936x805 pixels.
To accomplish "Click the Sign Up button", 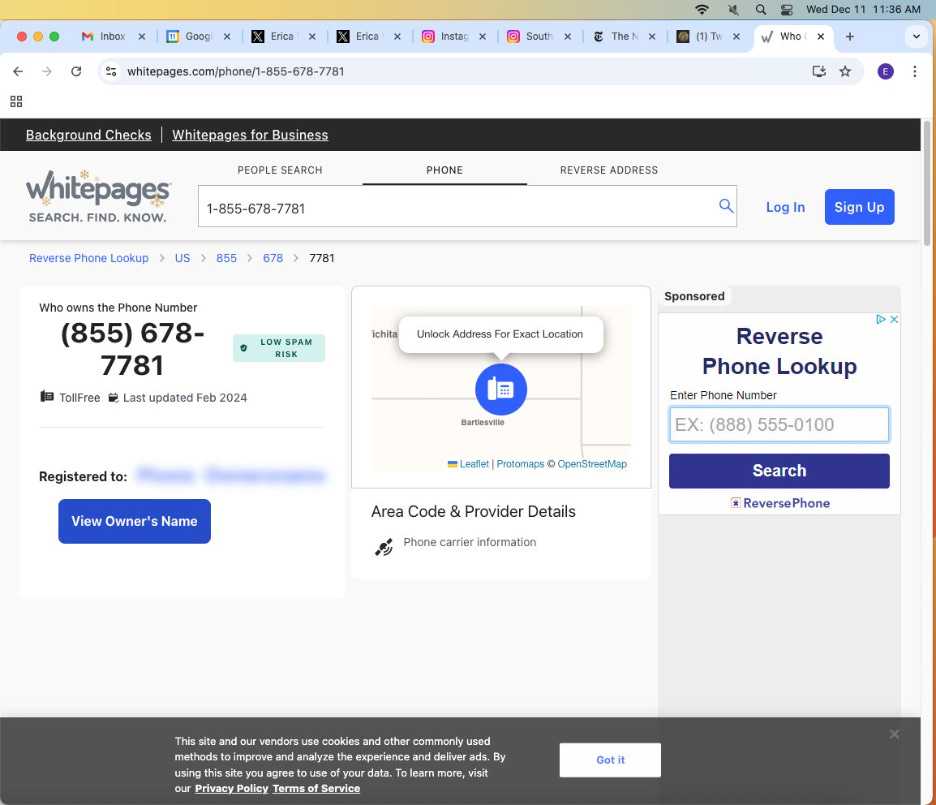I will pos(859,207).
